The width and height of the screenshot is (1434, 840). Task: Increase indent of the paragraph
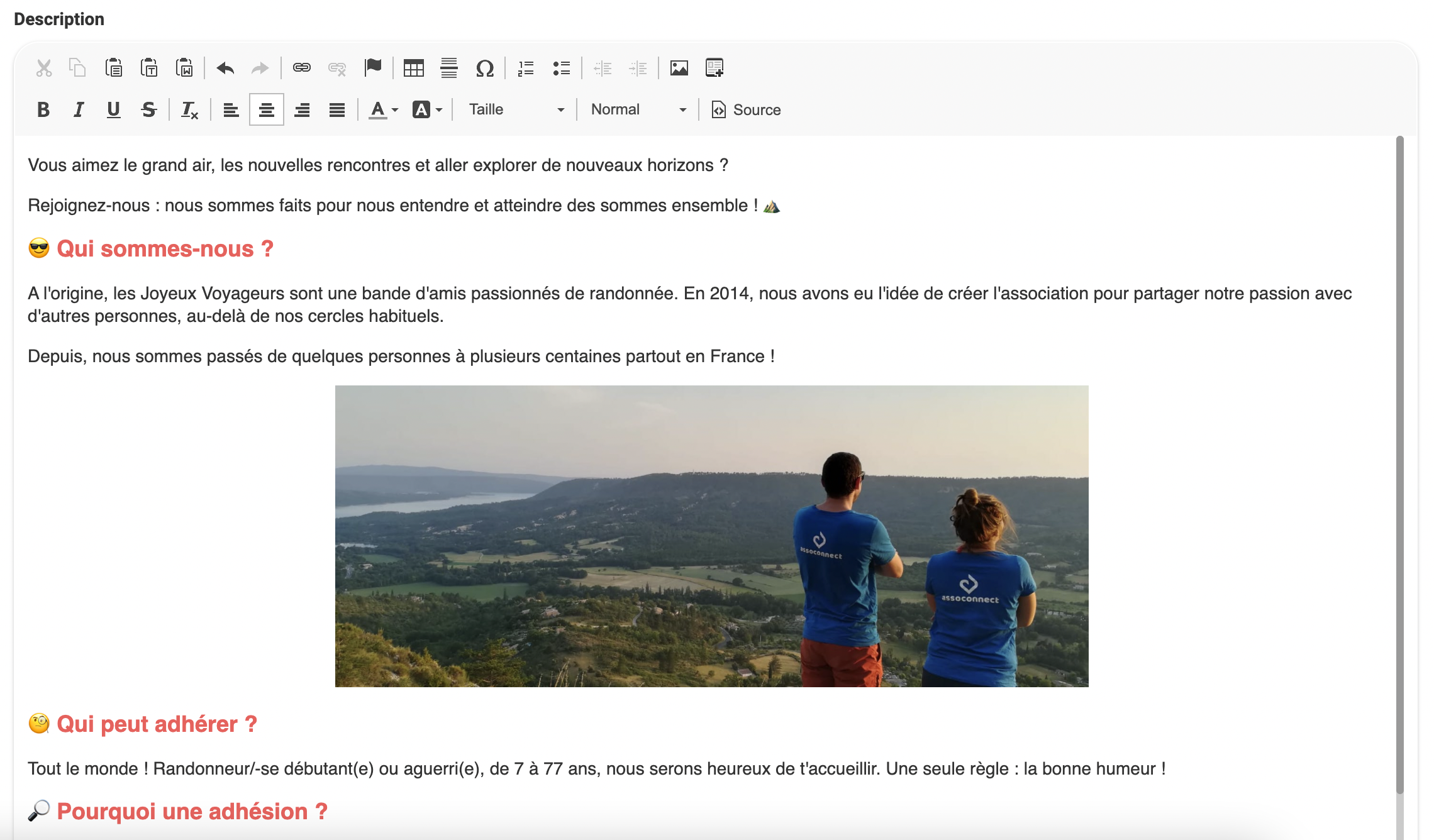[638, 68]
